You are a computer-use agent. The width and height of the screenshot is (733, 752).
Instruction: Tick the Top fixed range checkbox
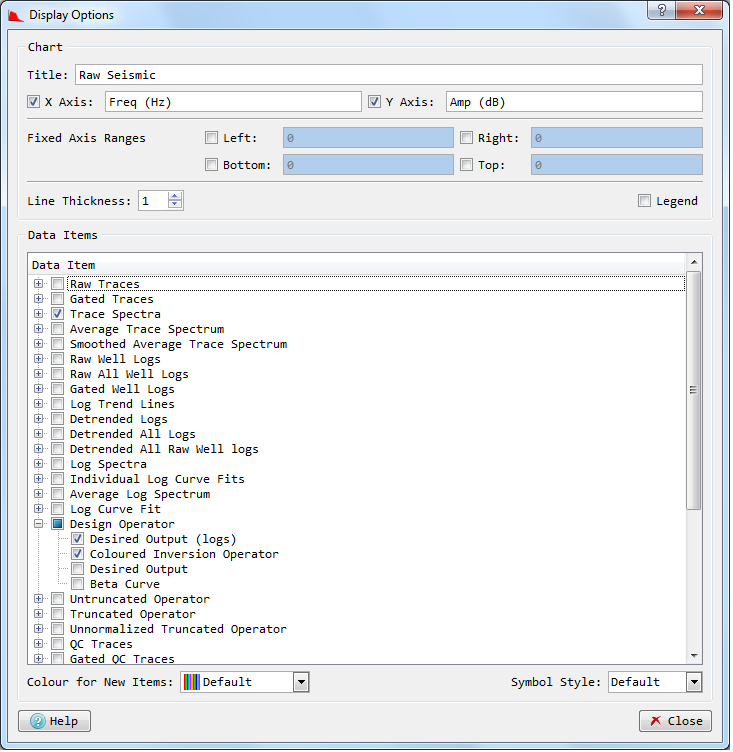tap(468, 165)
